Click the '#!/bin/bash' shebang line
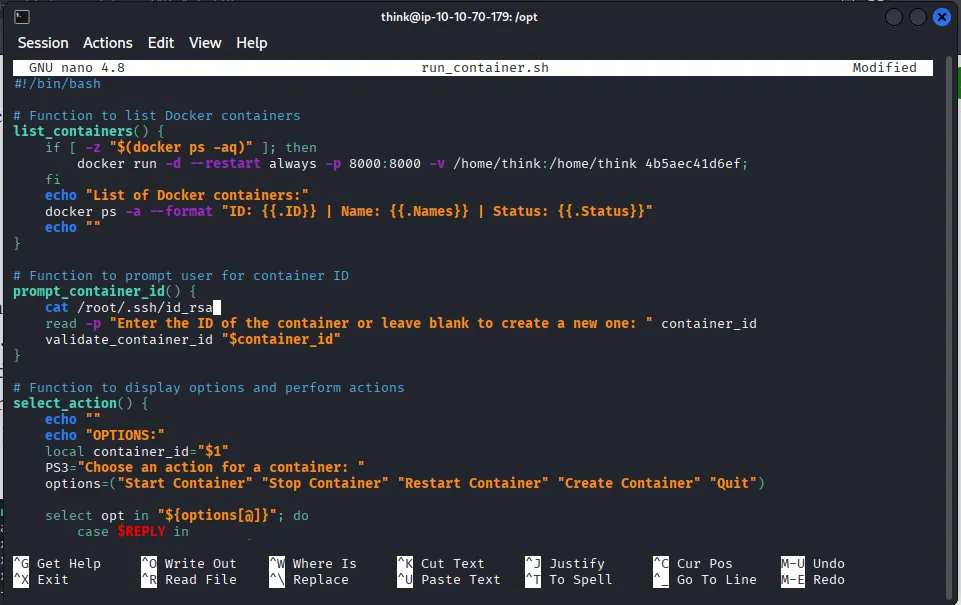The height and width of the screenshot is (605, 961). 57,83
